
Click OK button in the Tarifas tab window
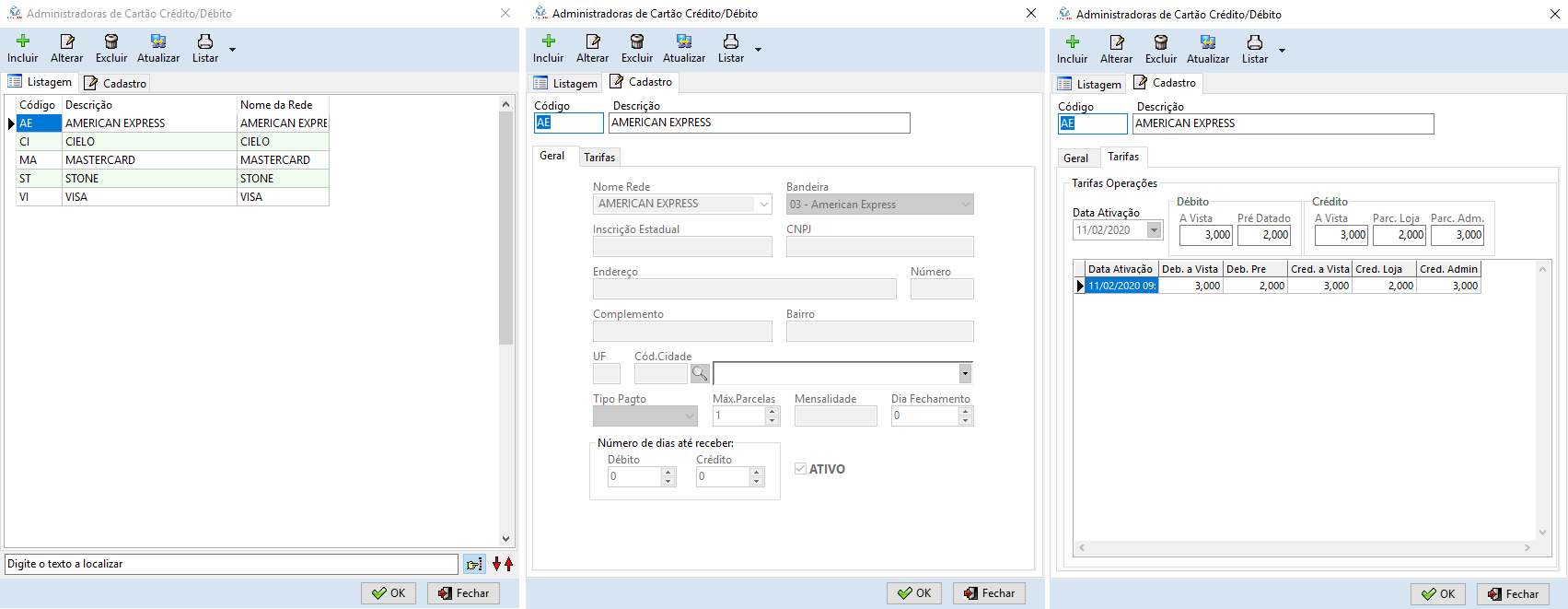point(1438,594)
